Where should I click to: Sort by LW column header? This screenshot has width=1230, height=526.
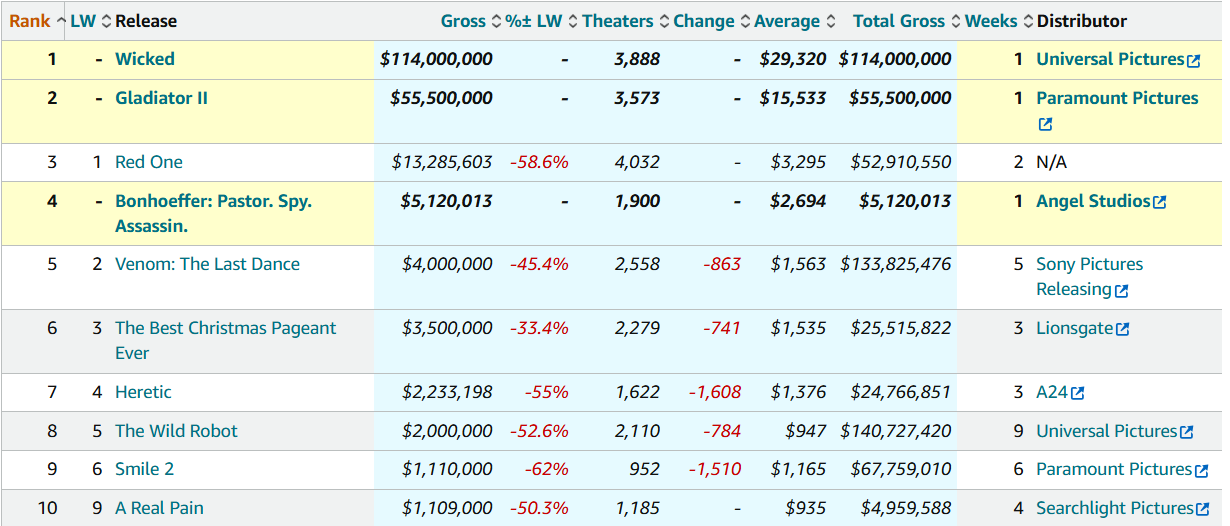[83, 21]
